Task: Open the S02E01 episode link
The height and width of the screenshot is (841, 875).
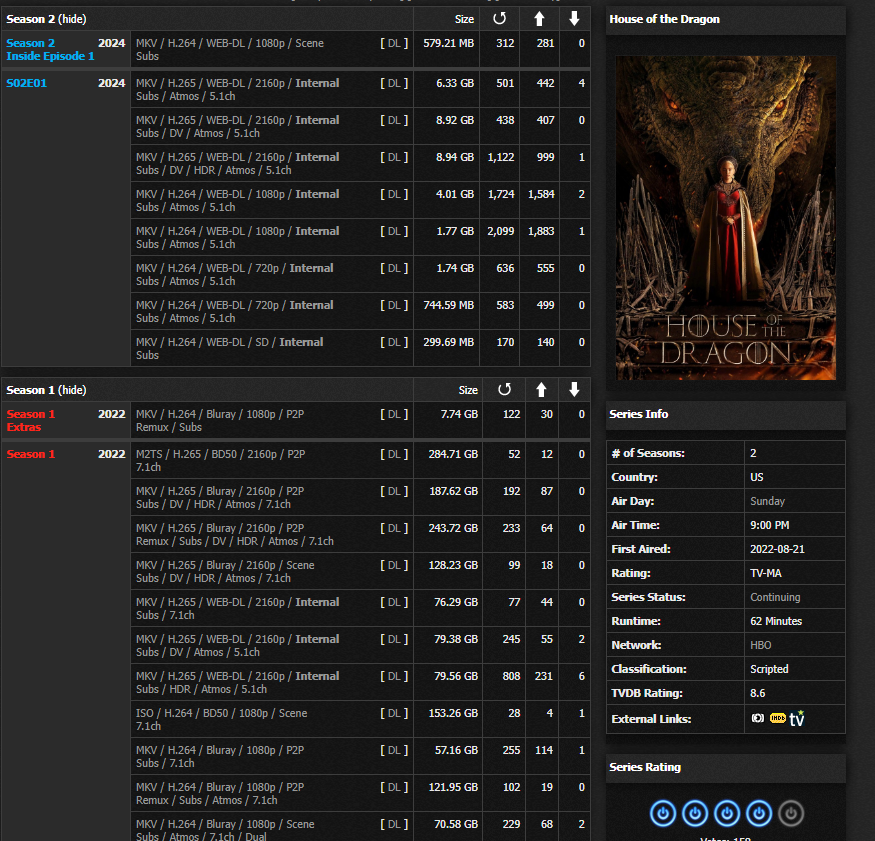Action: pos(27,83)
